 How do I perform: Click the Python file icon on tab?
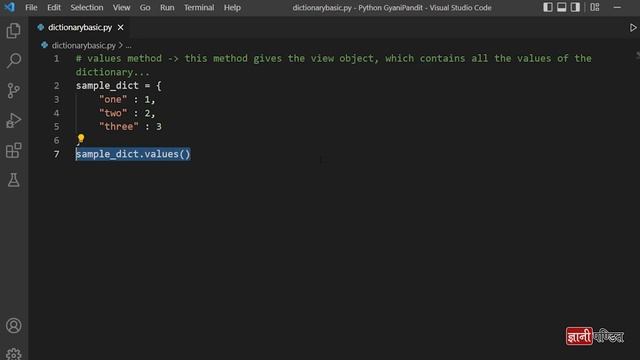click(x=40, y=27)
